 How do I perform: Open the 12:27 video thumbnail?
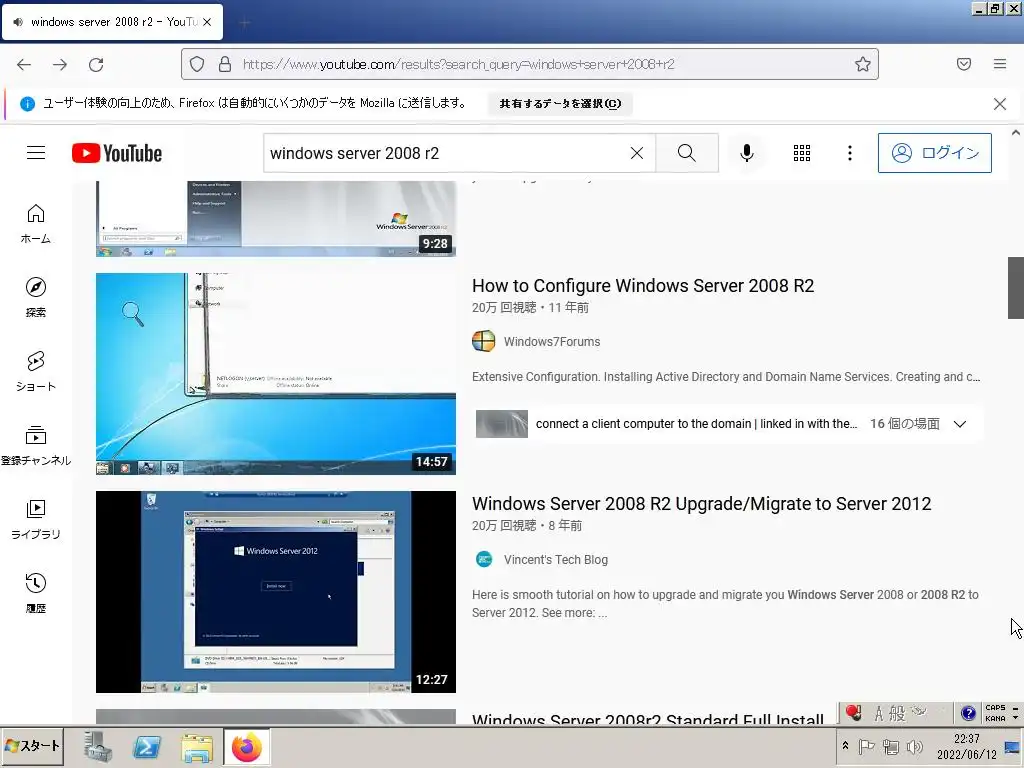point(276,592)
